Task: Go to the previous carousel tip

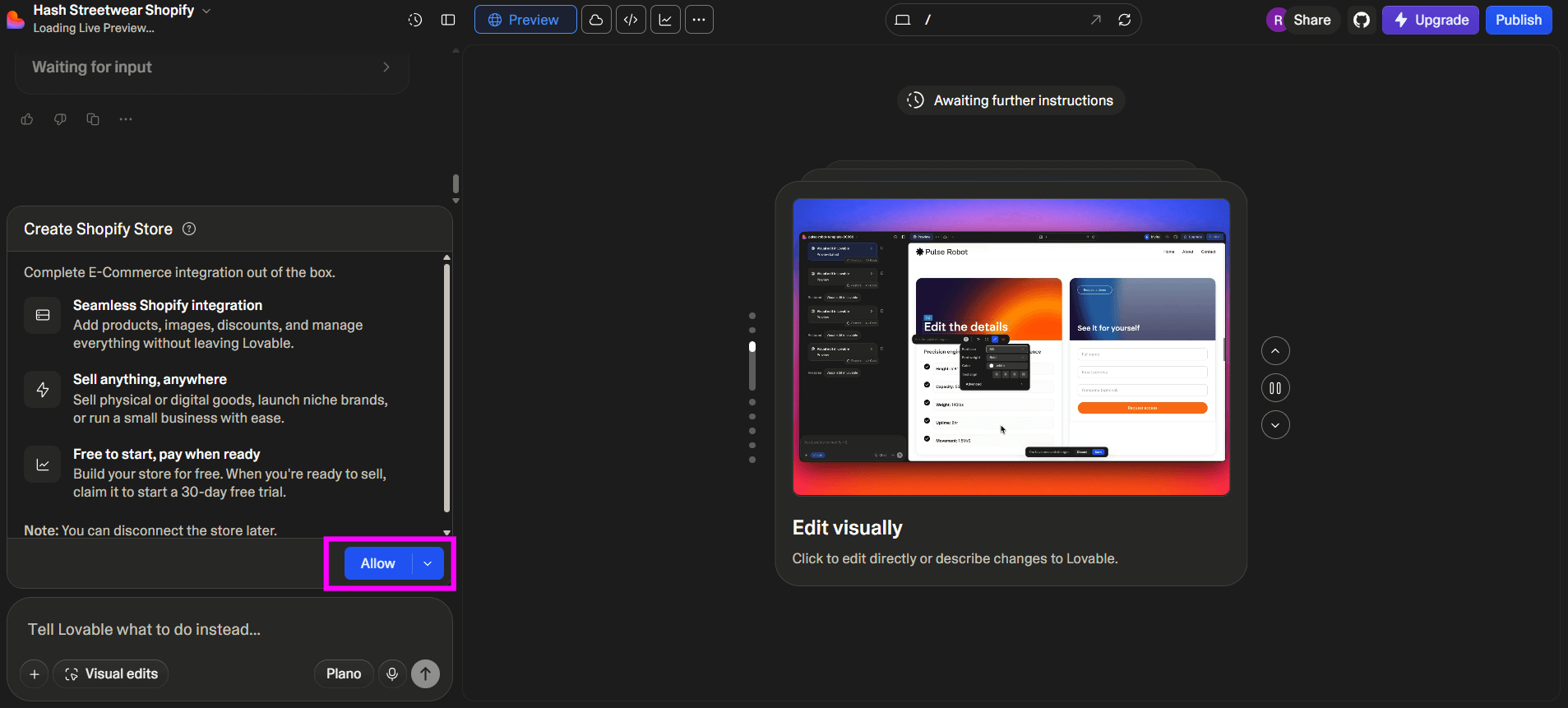Action: point(1275,351)
